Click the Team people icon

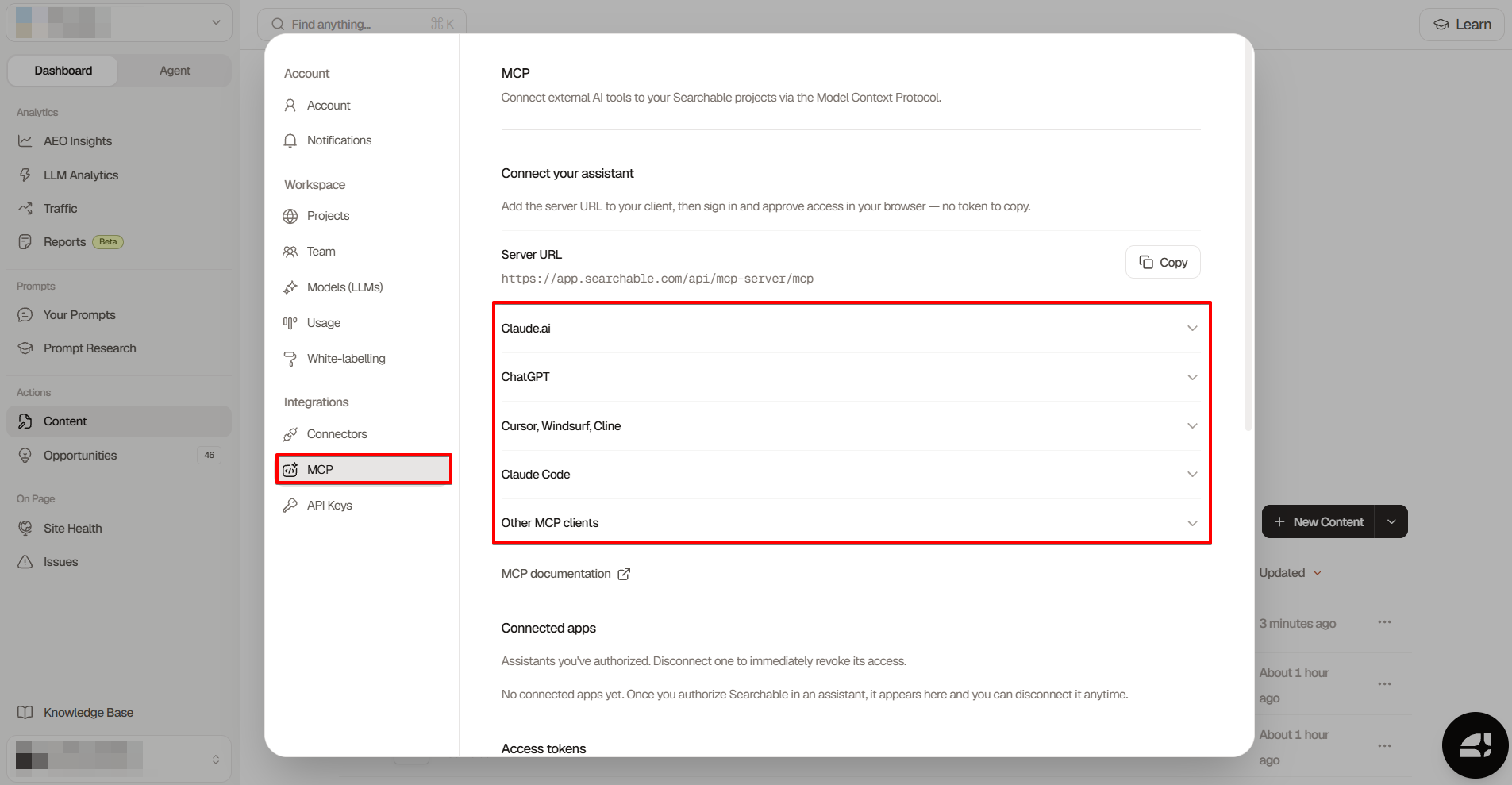[290, 252]
